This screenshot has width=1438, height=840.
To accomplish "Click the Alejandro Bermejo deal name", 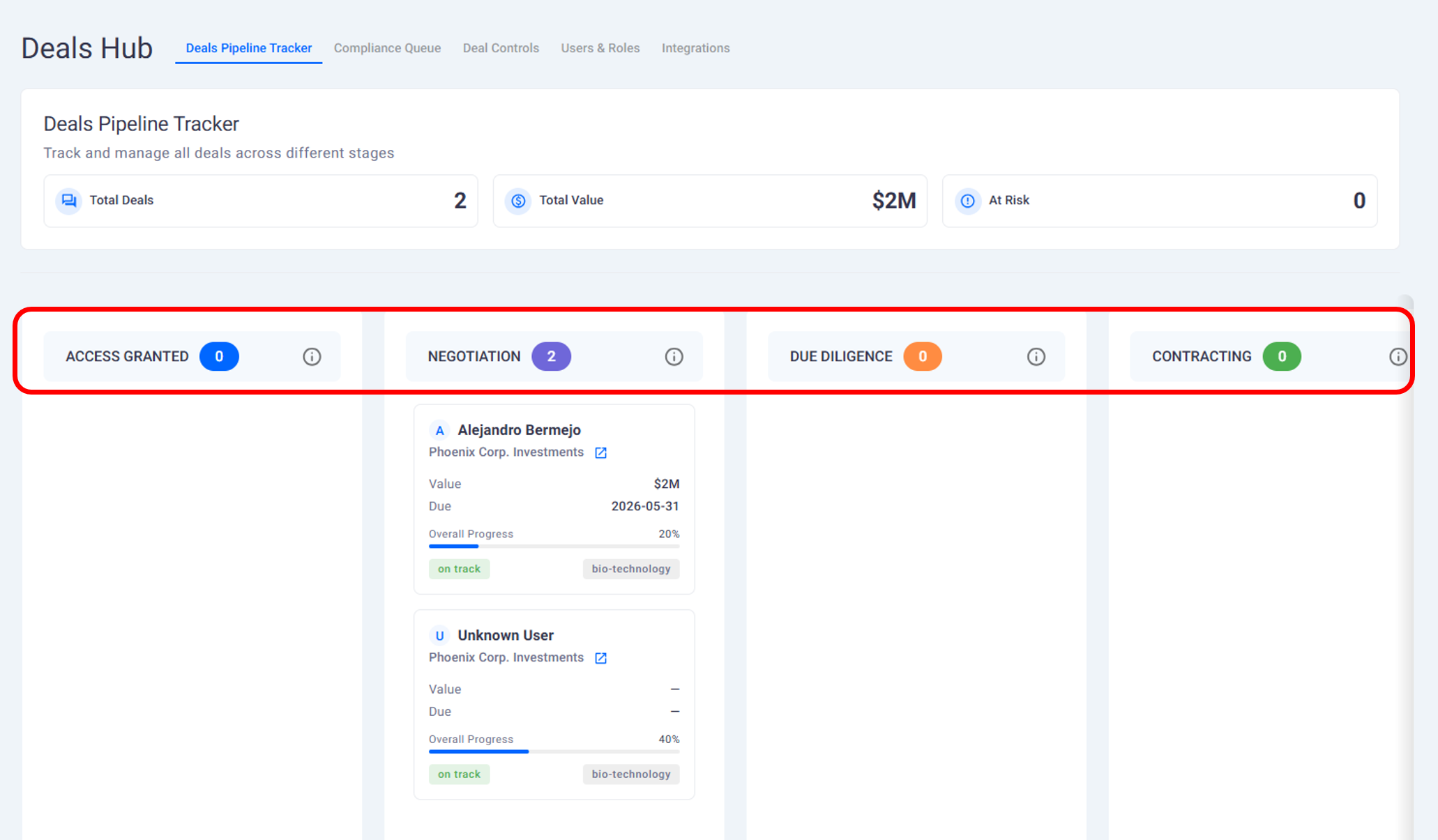I will pos(519,430).
